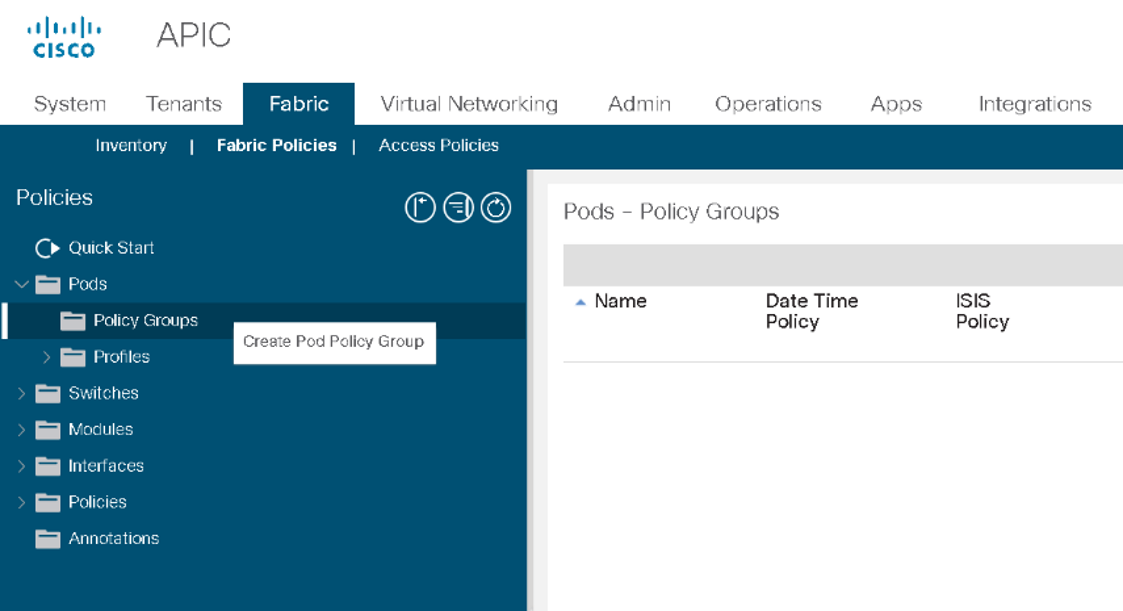Click the Pods - Policy Groups heading
This screenshot has width=1123, height=611.
click(671, 212)
